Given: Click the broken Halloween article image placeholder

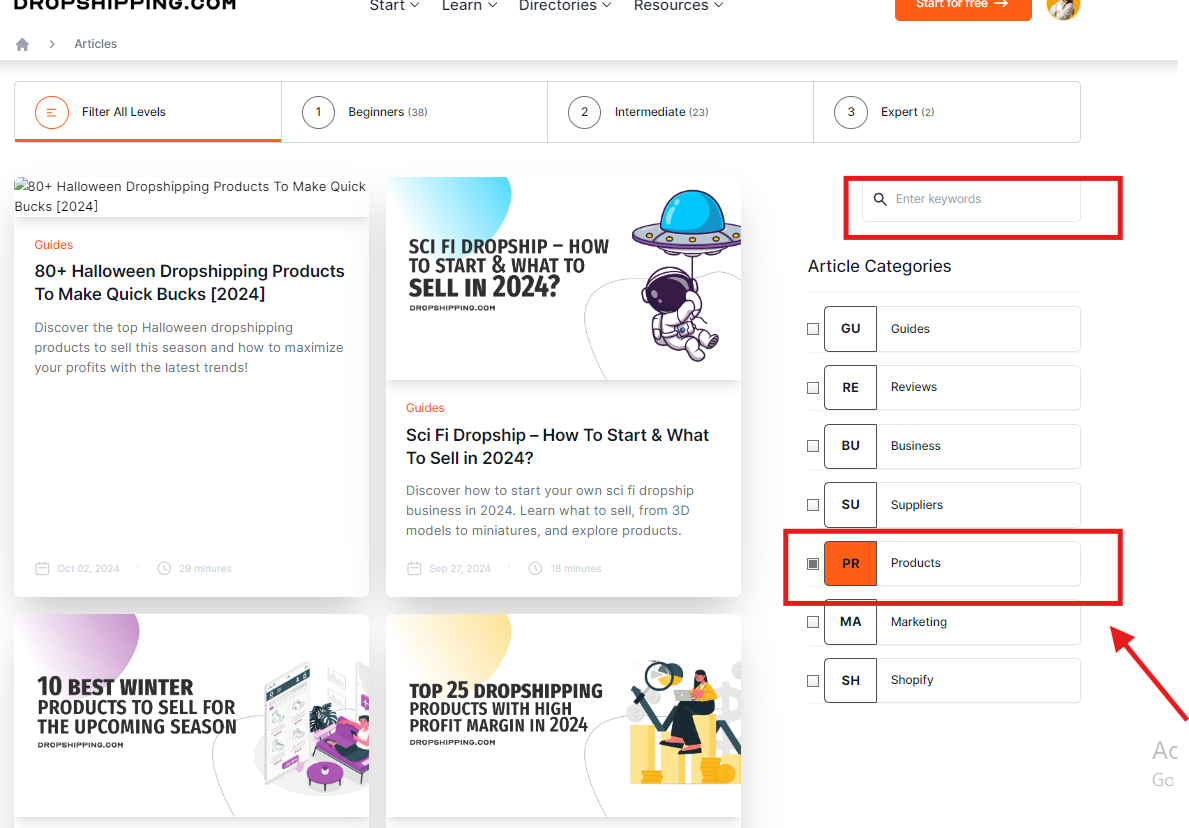Looking at the screenshot, I should (x=191, y=196).
